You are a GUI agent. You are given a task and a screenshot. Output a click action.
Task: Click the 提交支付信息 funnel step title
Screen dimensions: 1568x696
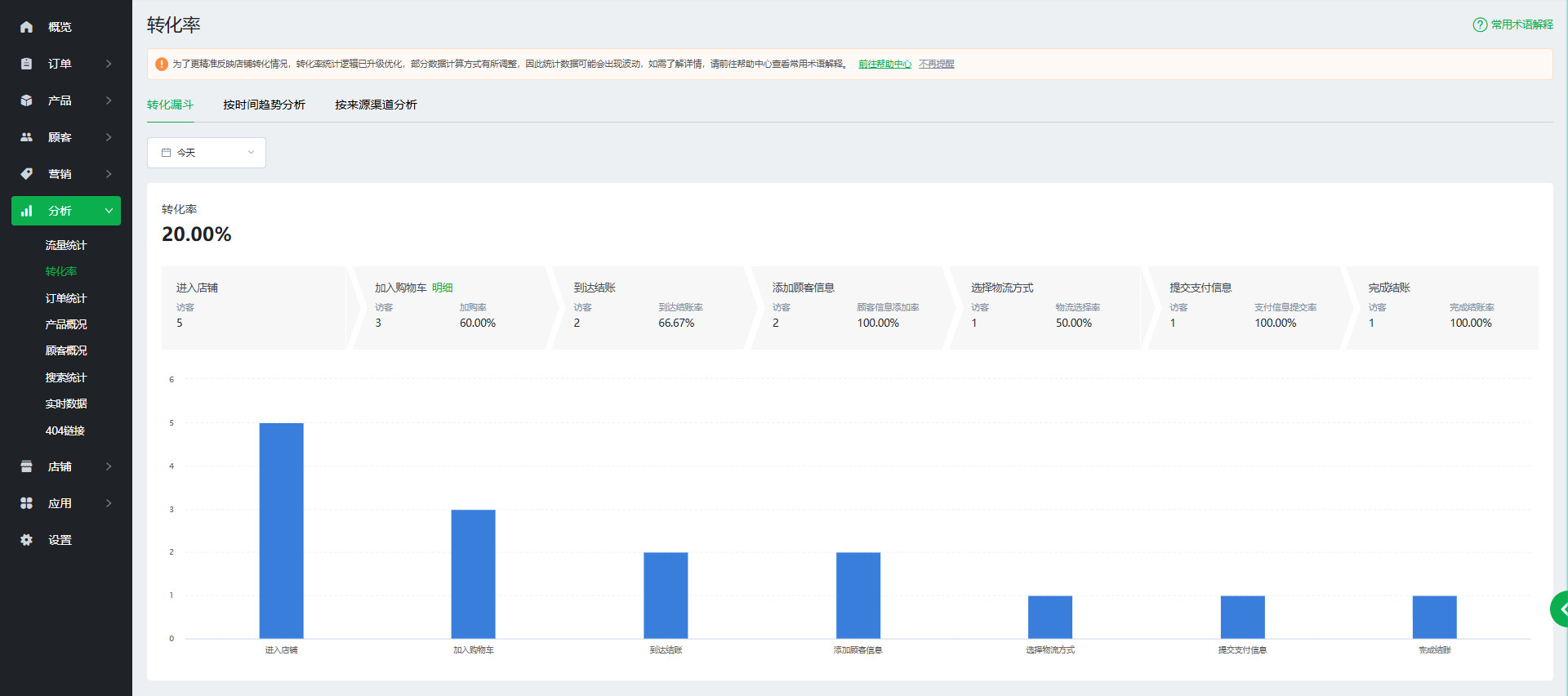(x=1200, y=288)
